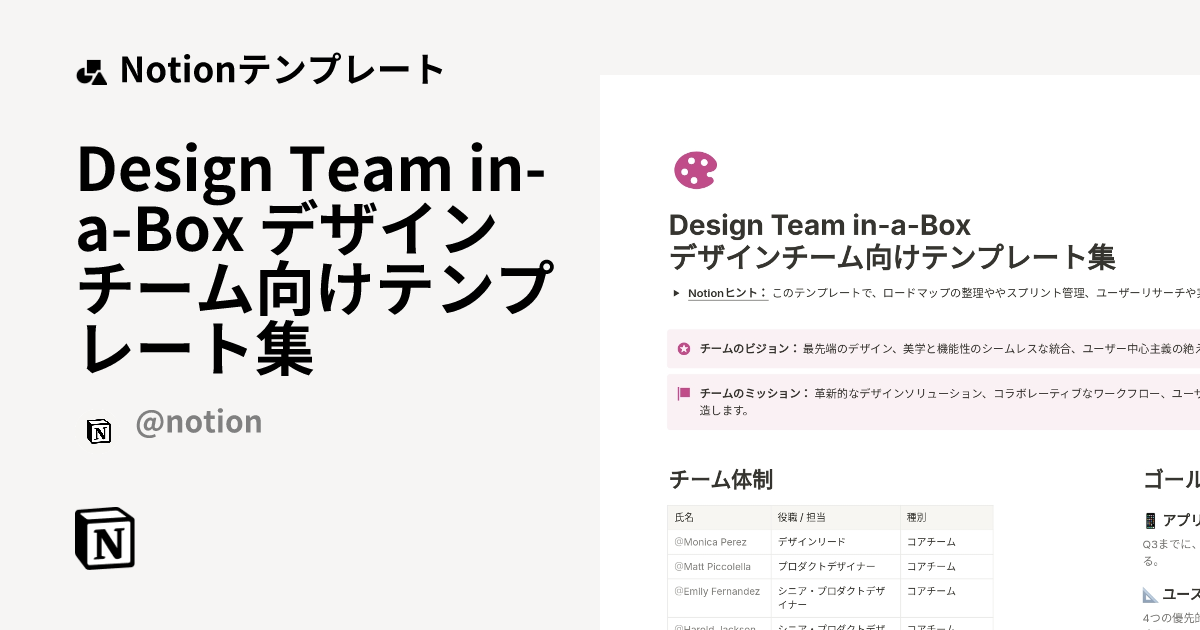Viewport: 1200px width, 630px height.
Task: Click the phone icon beside the アプリ goal
Action: point(1150,519)
